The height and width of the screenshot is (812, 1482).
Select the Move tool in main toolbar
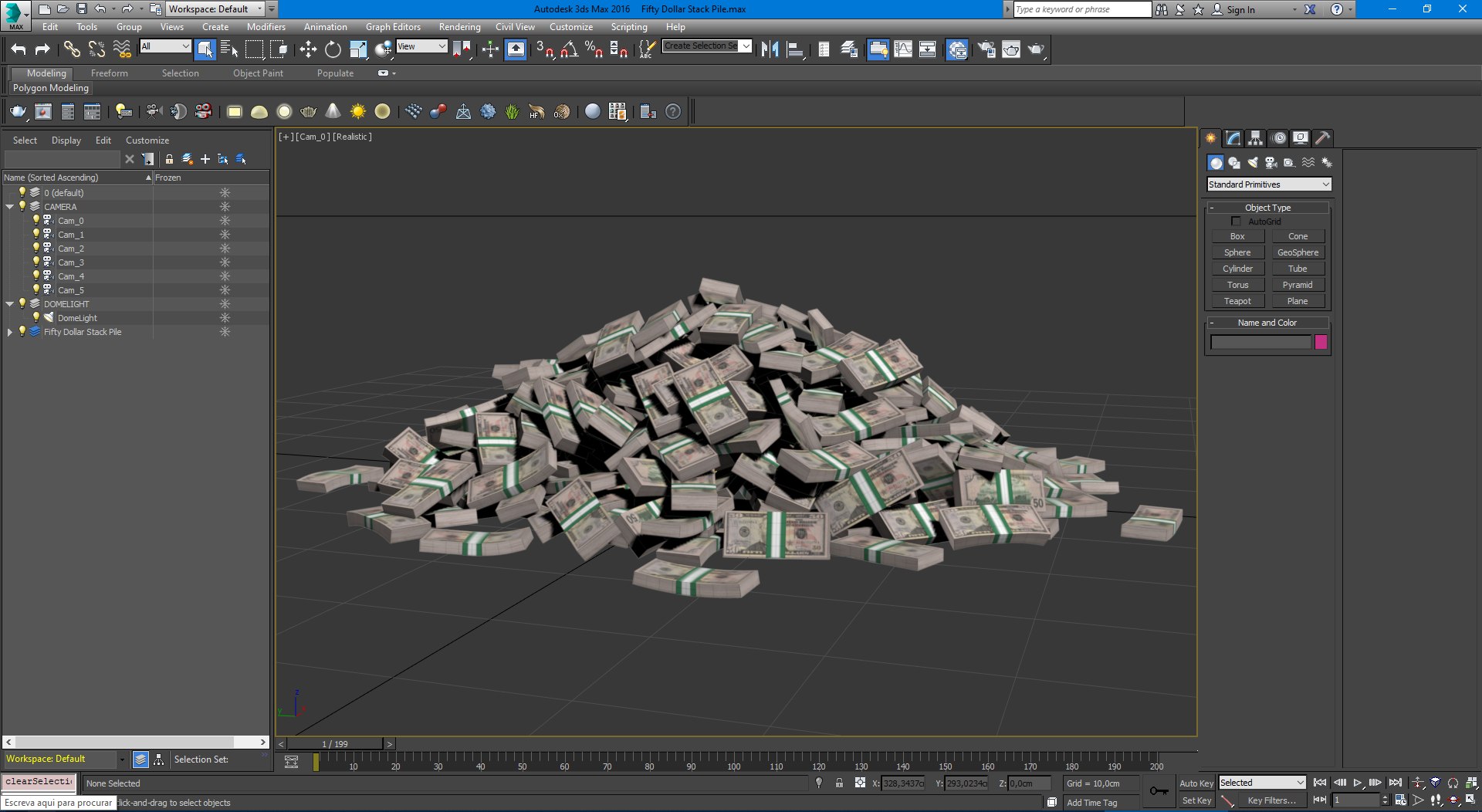coord(308,49)
